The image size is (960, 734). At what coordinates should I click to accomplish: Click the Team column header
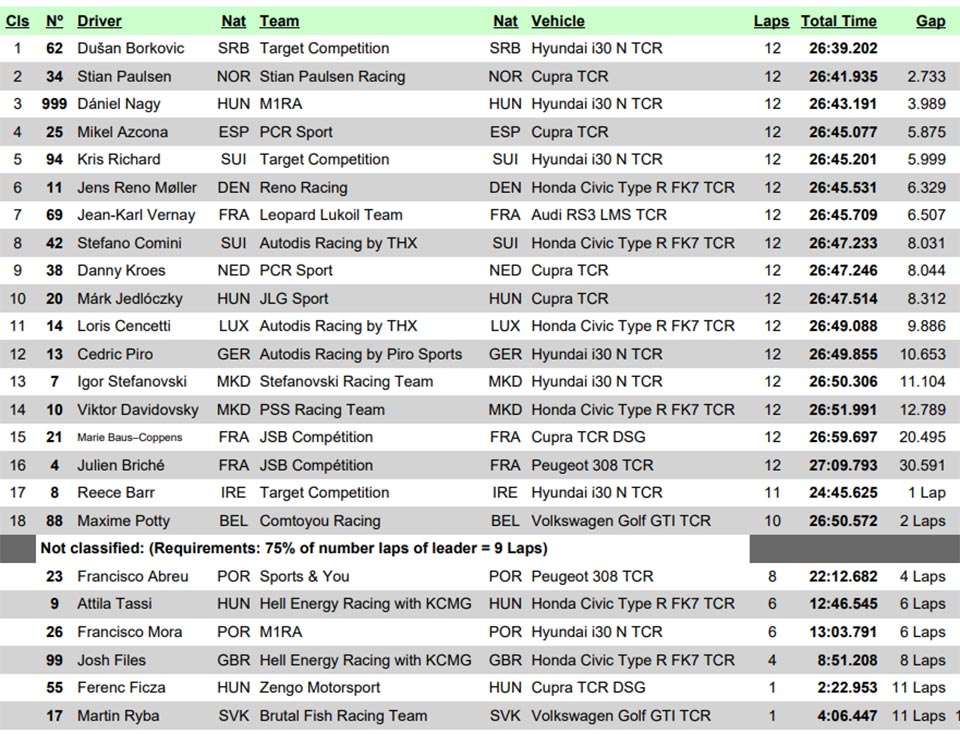[x=279, y=21]
